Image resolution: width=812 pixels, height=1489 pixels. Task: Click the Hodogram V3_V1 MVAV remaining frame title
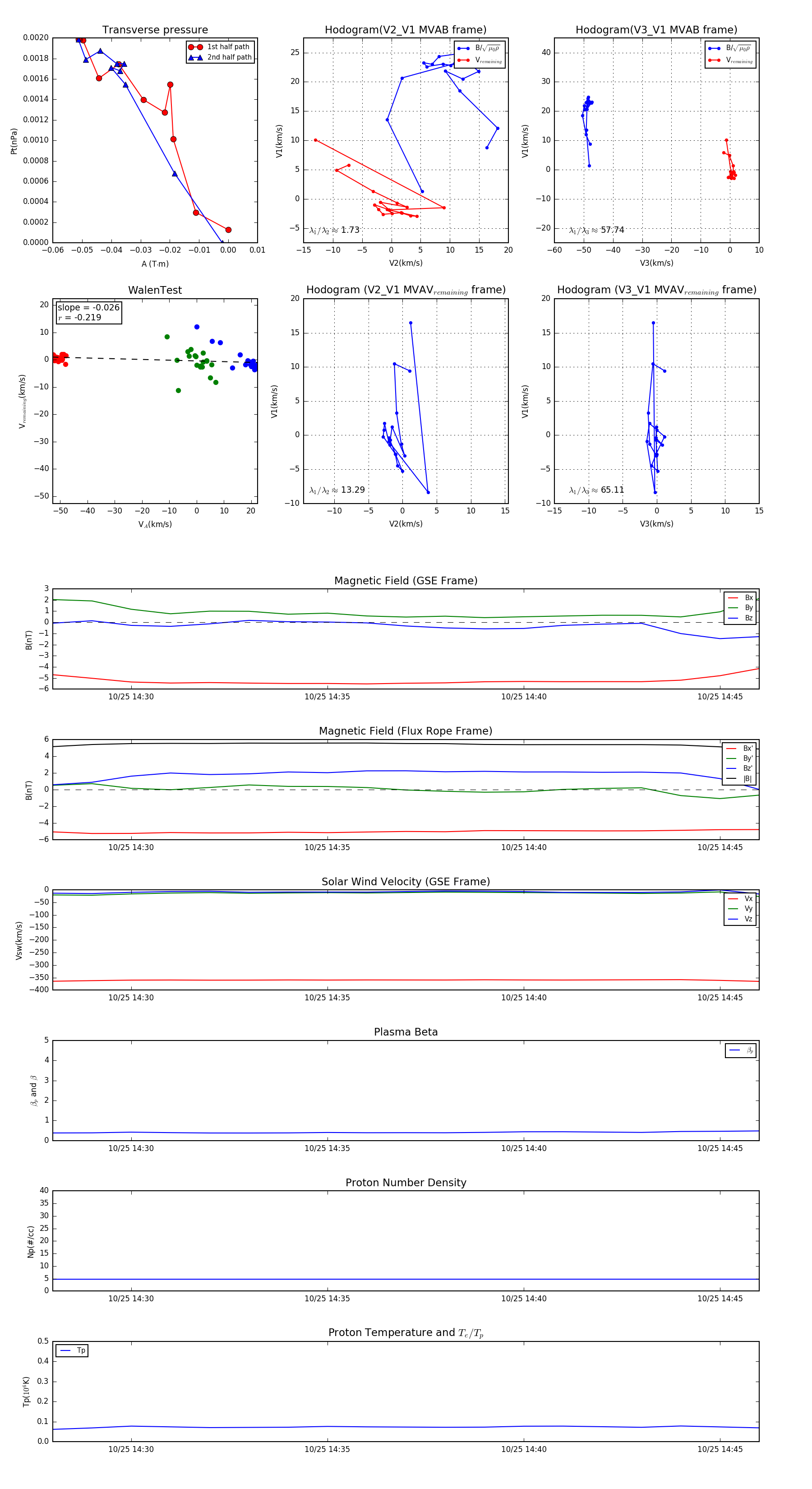coord(656,290)
